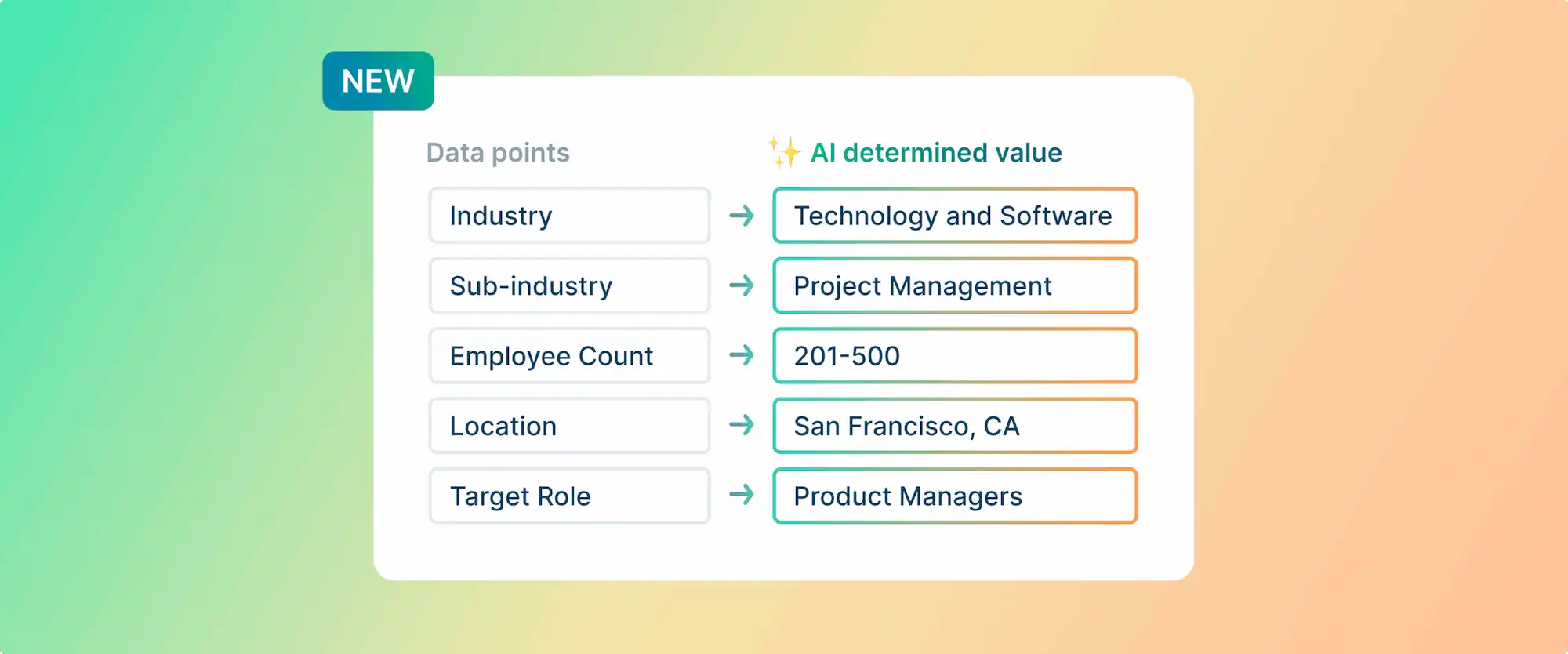This screenshot has width=1568, height=654.
Task: Select the Location data point field
Action: click(x=569, y=426)
